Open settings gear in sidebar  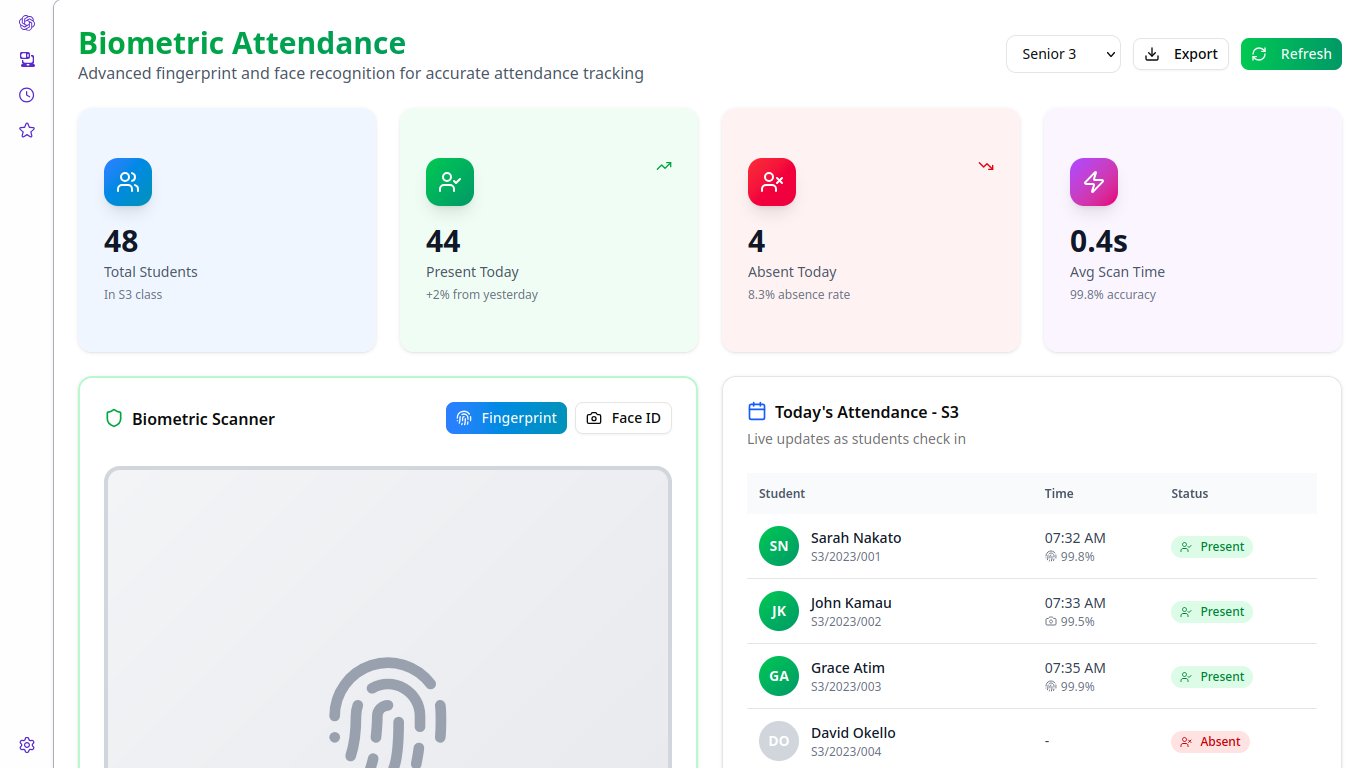(27, 745)
